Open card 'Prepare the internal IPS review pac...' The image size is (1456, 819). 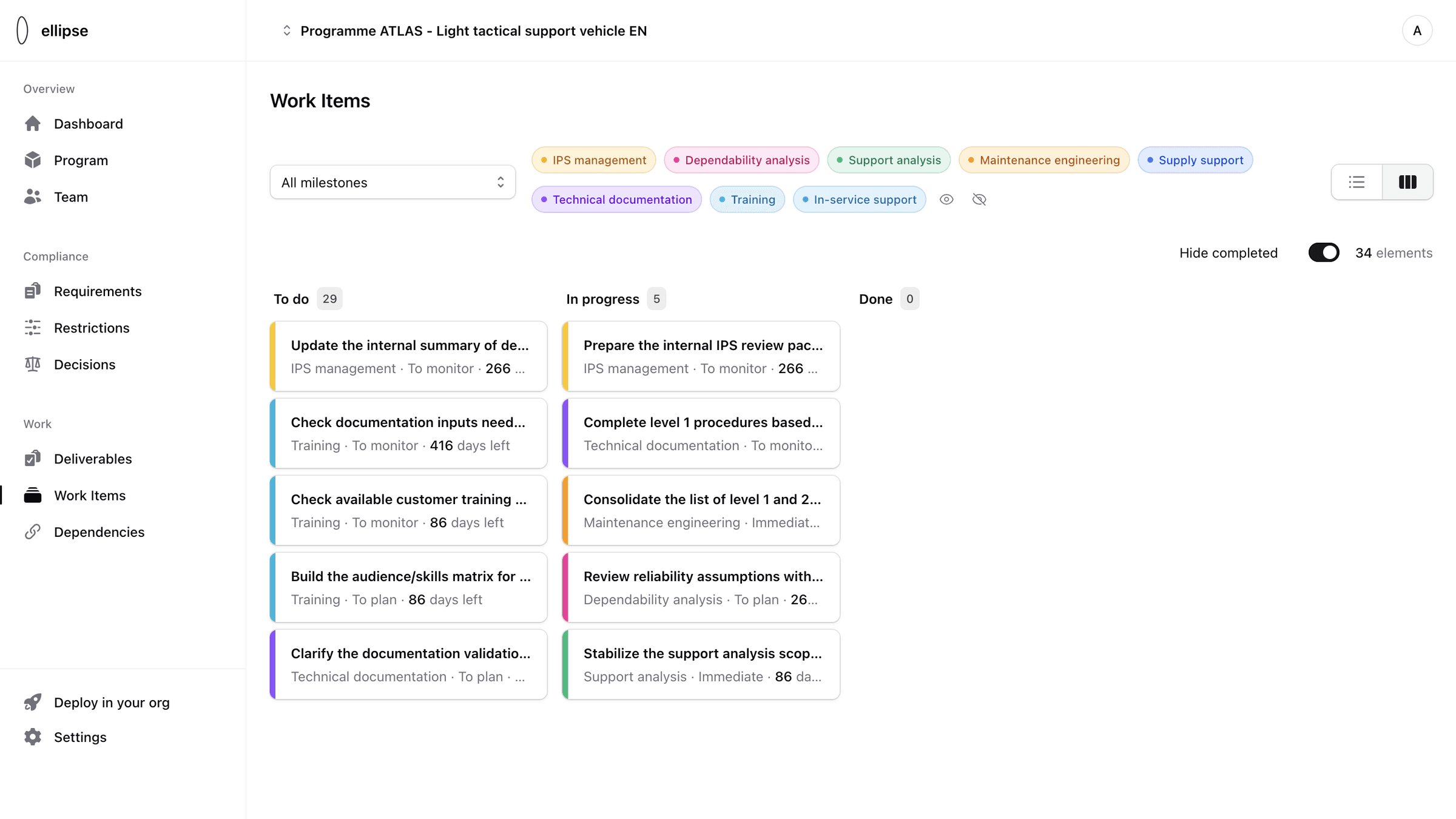click(x=701, y=356)
